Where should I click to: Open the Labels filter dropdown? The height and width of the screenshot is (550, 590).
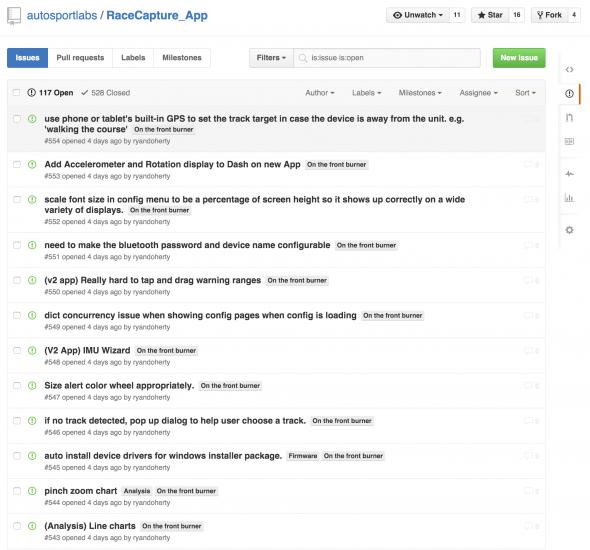[x=366, y=93]
